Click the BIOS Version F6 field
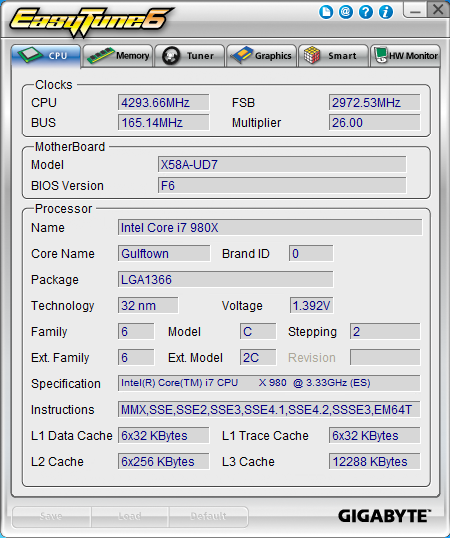 [x=282, y=186]
